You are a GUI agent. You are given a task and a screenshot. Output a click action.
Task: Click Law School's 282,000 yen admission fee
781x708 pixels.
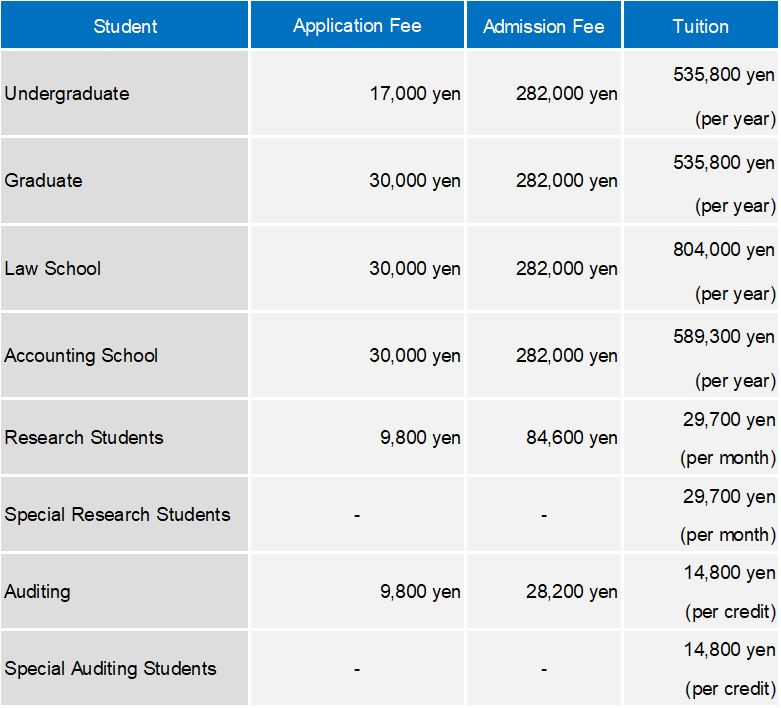click(566, 269)
